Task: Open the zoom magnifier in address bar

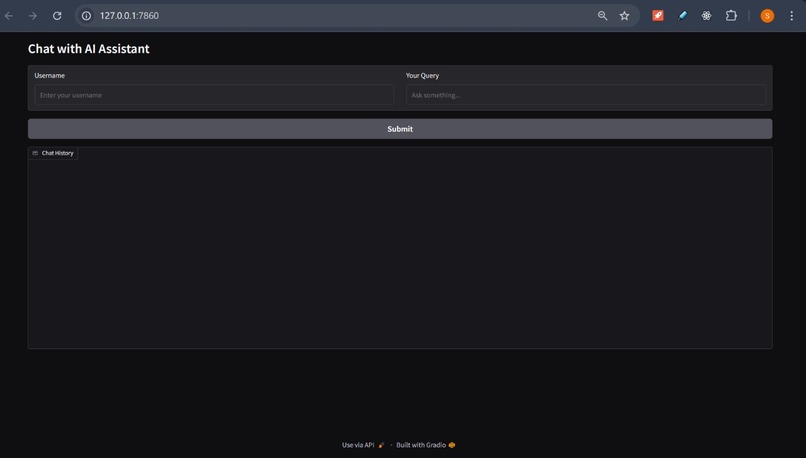Action: [x=602, y=16]
